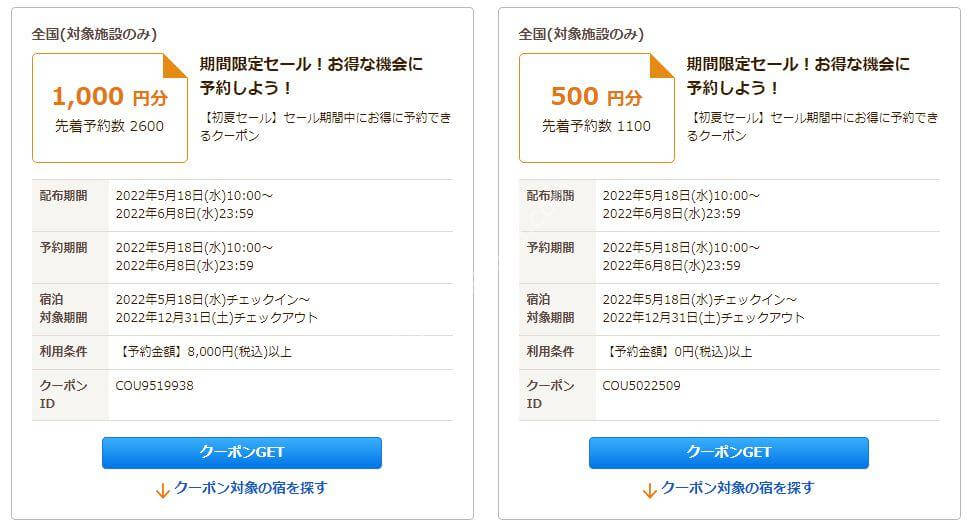972x528 pixels.
Task: Click the 1,000円分 coupon ticket graphic
Action: tap(110, 108)
